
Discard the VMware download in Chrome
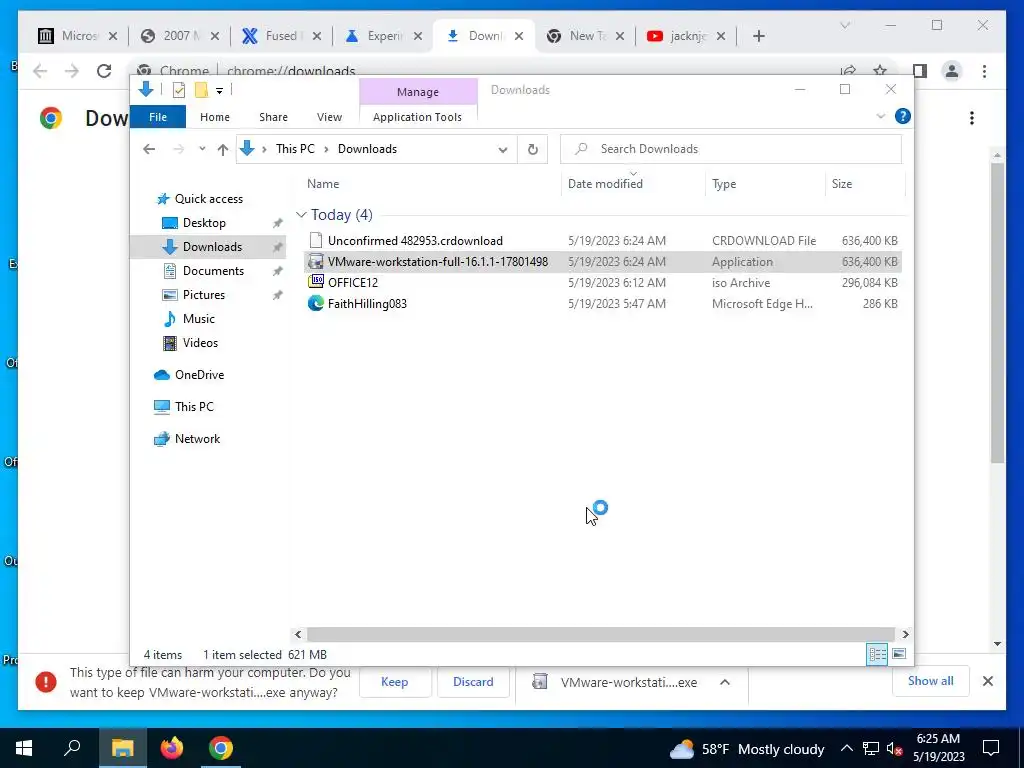473,682
